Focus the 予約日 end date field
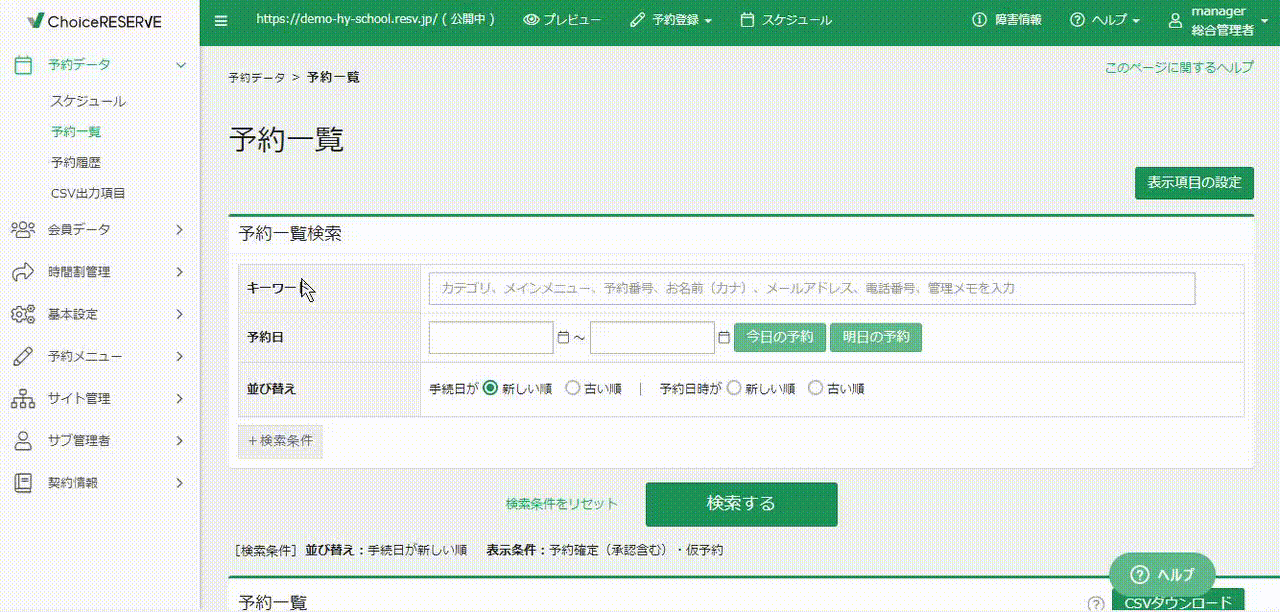 coord(652,338)
